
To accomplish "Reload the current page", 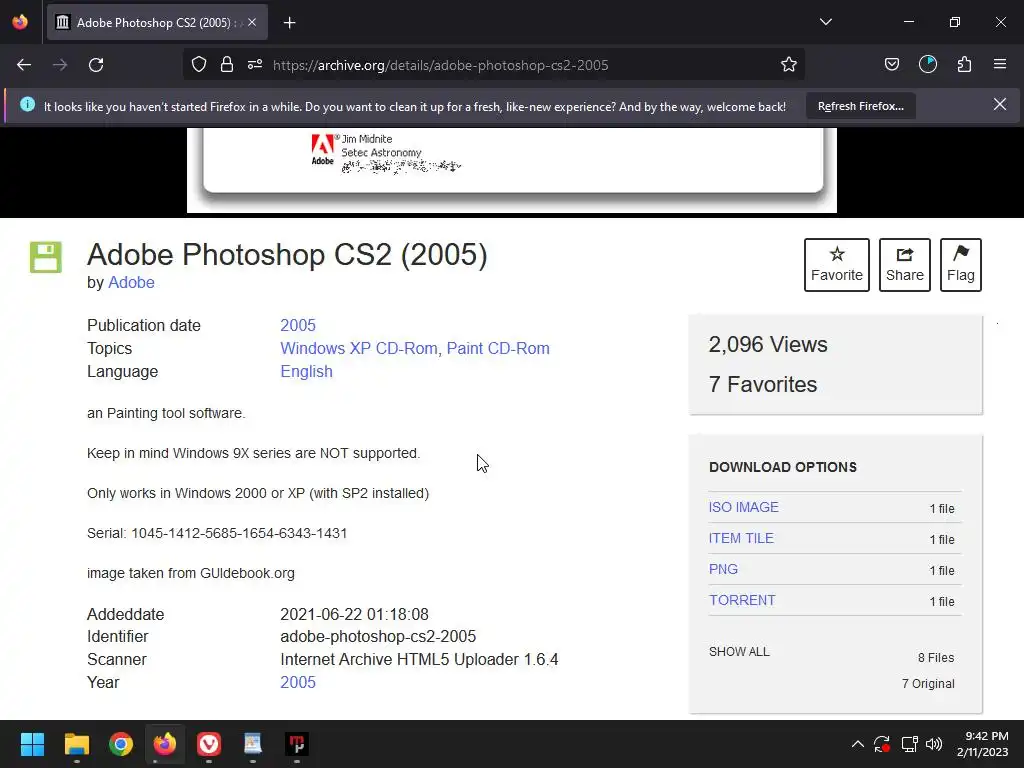I will pos(96,65).
